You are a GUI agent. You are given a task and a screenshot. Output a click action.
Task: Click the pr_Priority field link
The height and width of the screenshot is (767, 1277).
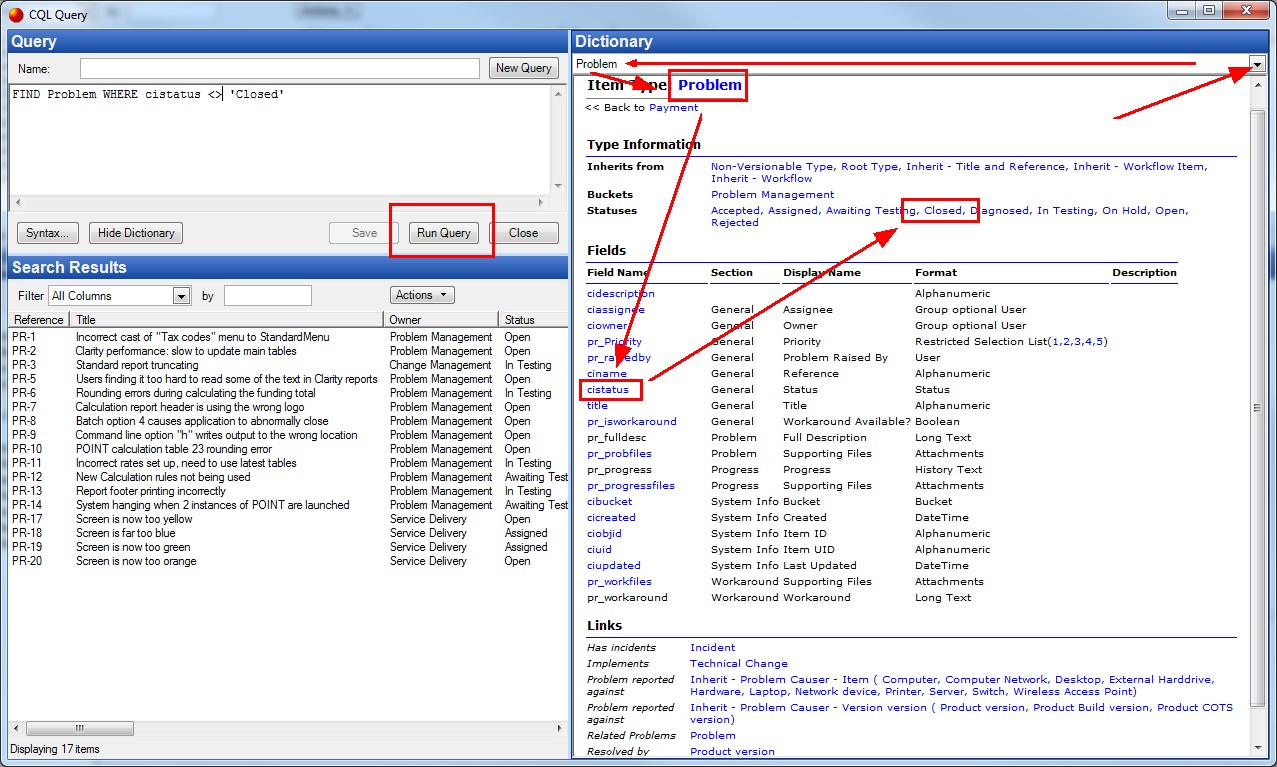614,342
